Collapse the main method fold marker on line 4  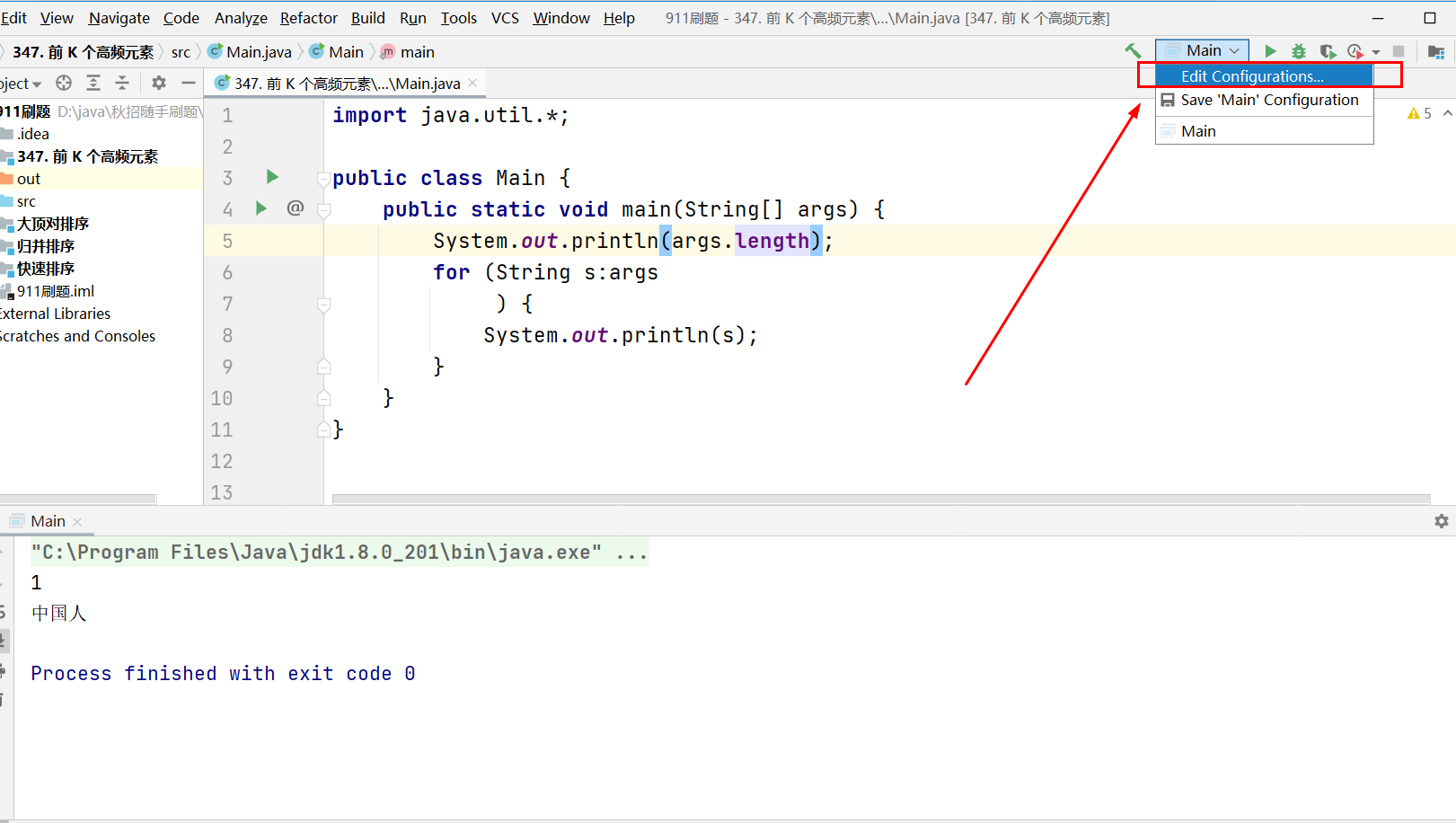pos(324,210)
